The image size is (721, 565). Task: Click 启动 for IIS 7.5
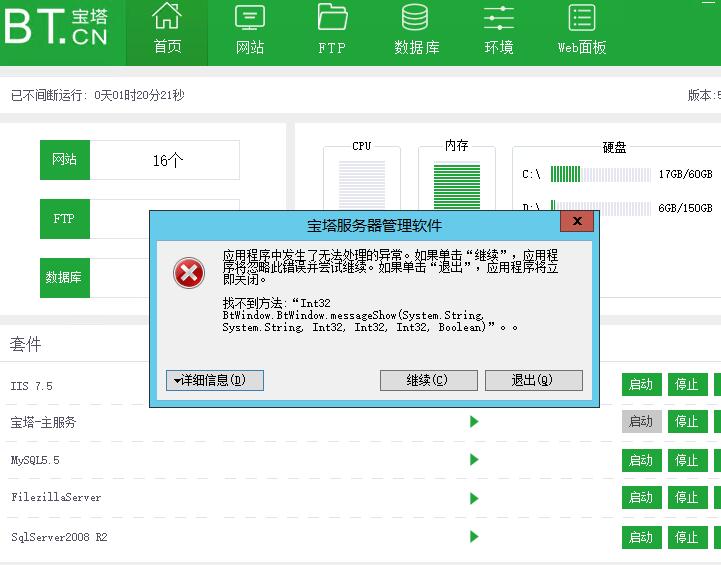[x=641, y=384]
